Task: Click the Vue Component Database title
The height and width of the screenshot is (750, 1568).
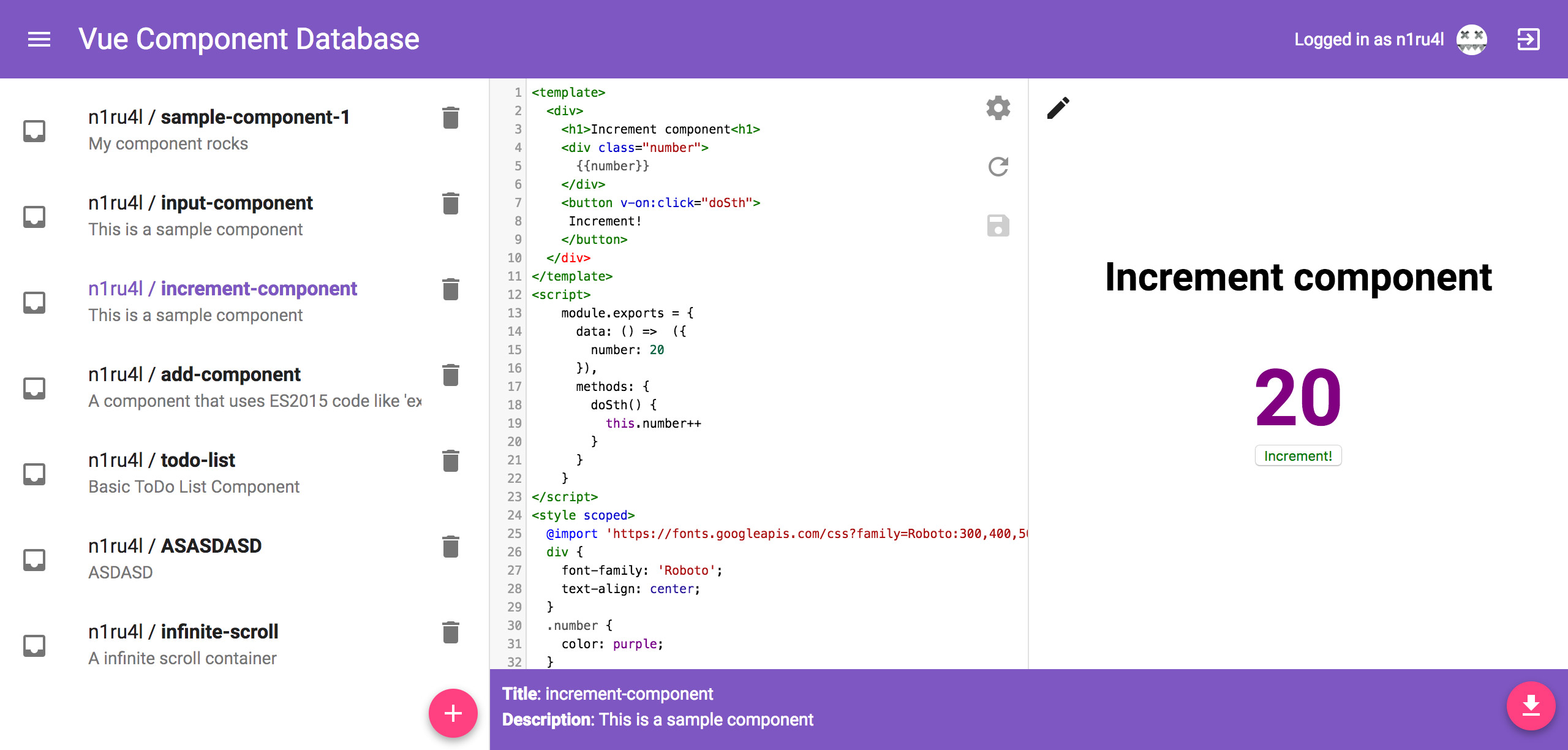Action: click(x=249, y=39)
